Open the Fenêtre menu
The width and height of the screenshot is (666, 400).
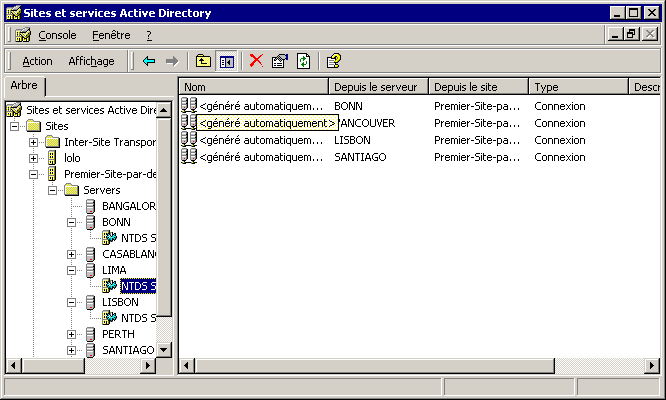click(x=111, y=35)
